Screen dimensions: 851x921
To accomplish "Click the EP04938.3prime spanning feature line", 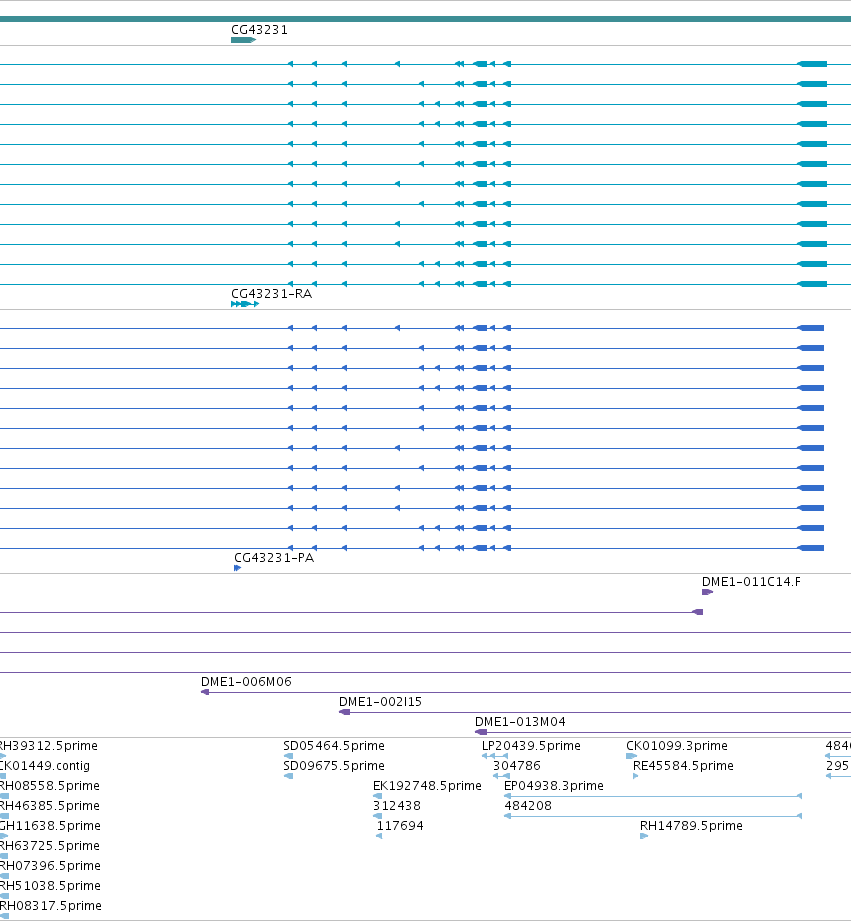I will pyautogui.click(x=653, y=796).
